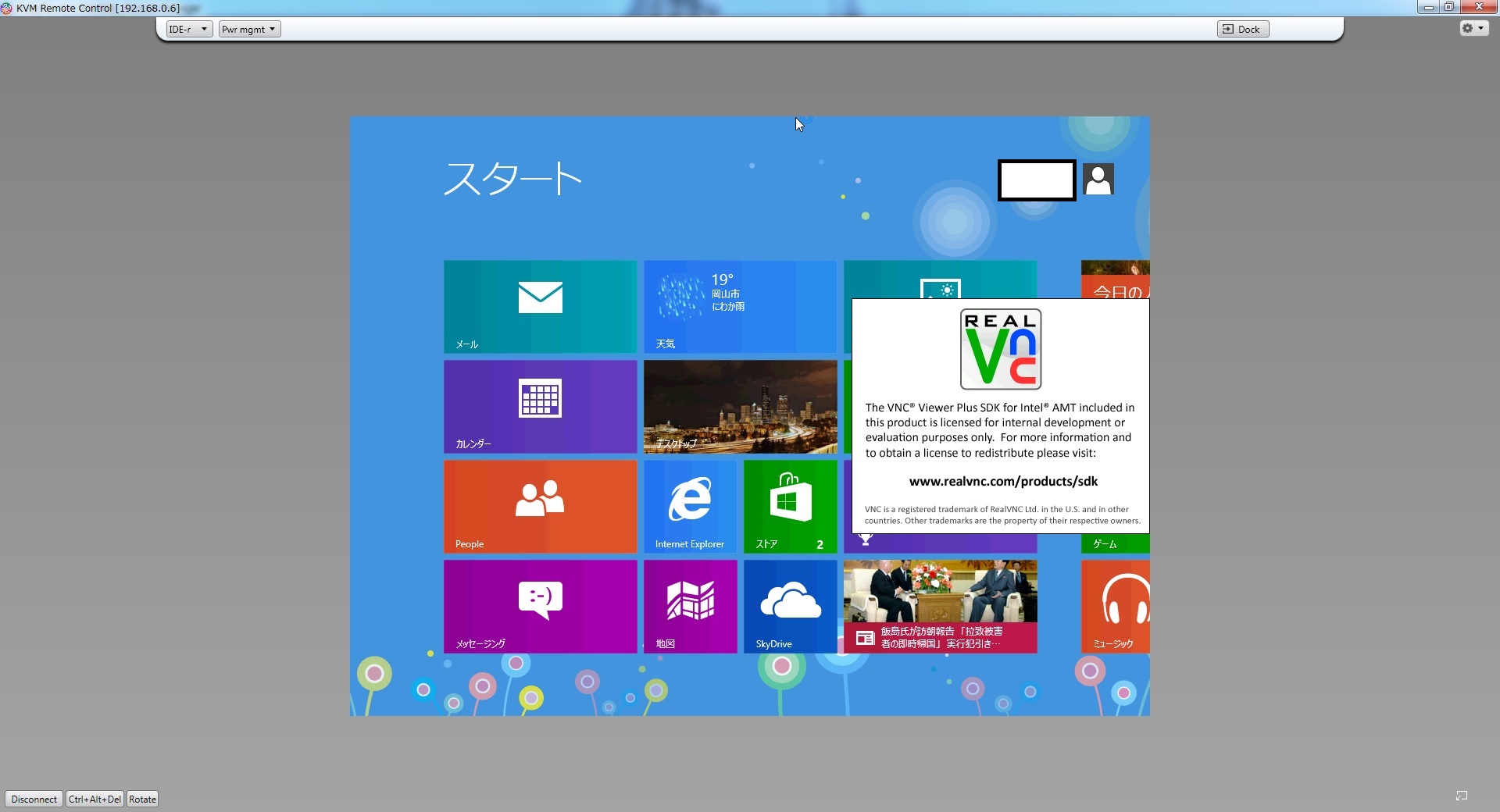This screenshot has height=812, width=1500.
Task: Open the SkyDrive tile
Action: tap(790, 606)
